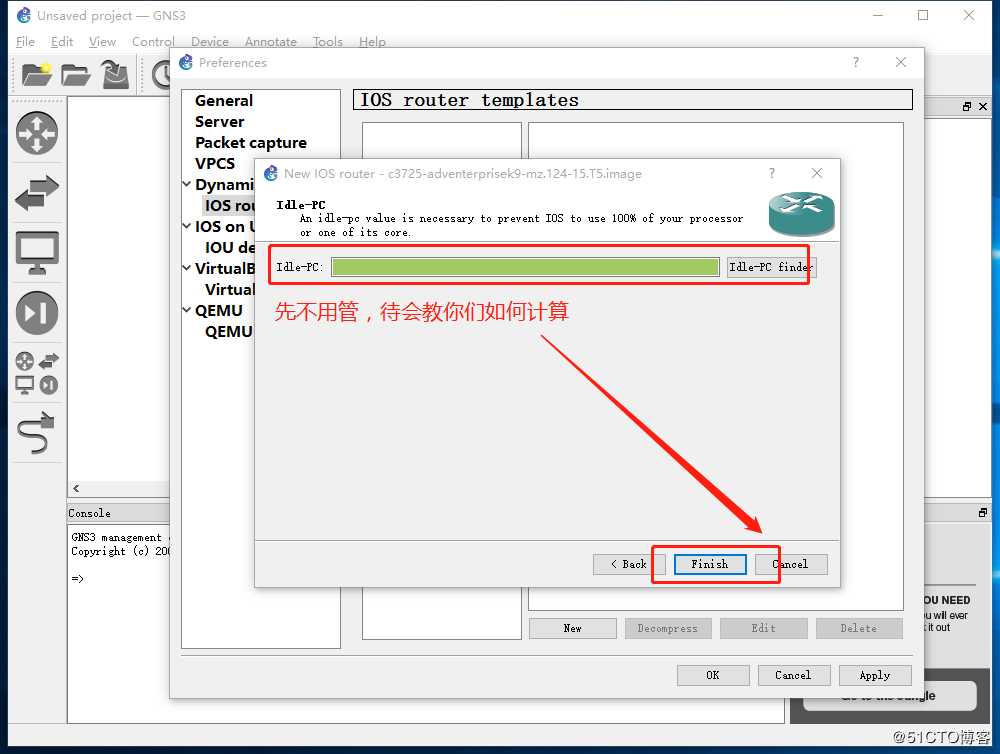Viewport: 1000px width, 754px height.
Task: Open the File menu
Action: pos(25,41)
